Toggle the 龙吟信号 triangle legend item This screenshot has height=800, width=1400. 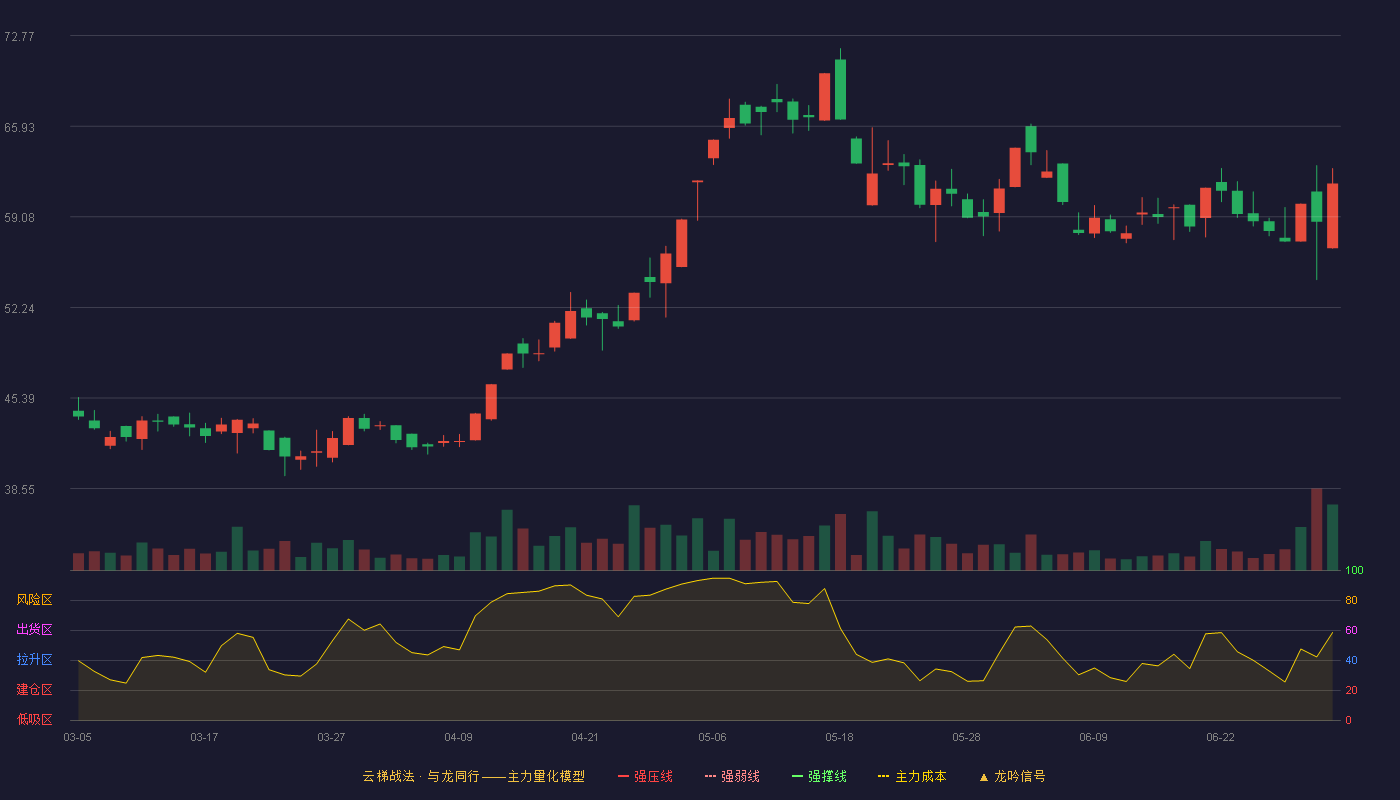(x=1012, y=776)
